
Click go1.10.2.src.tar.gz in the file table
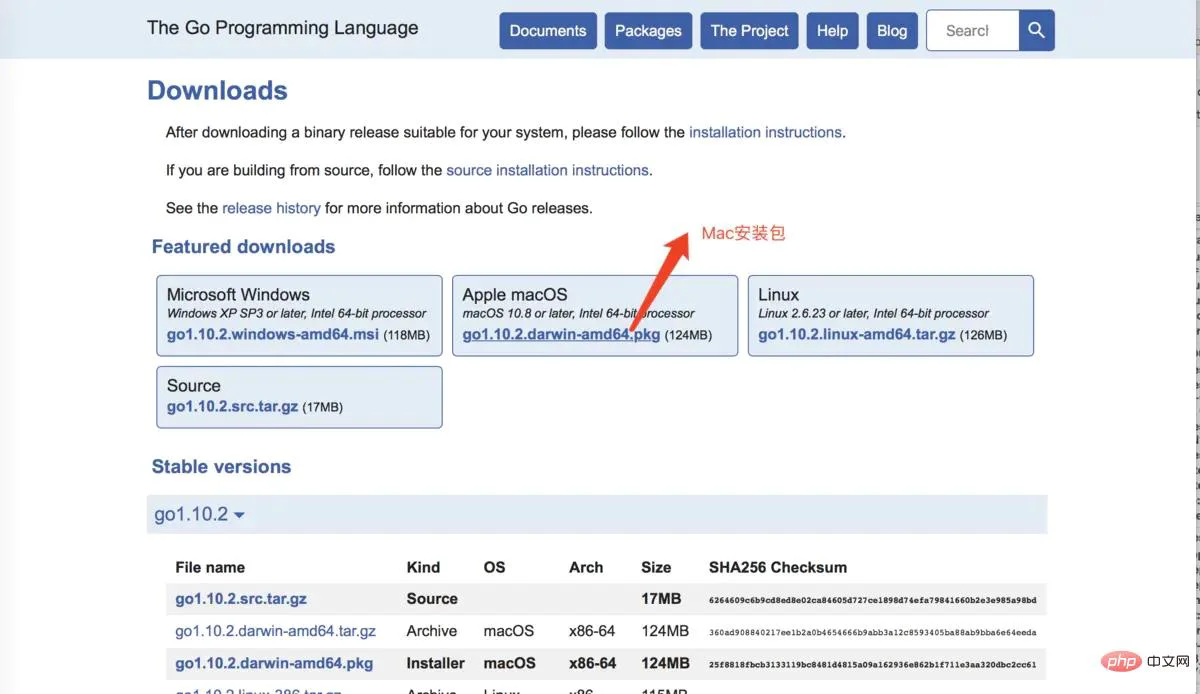[241, 599]
